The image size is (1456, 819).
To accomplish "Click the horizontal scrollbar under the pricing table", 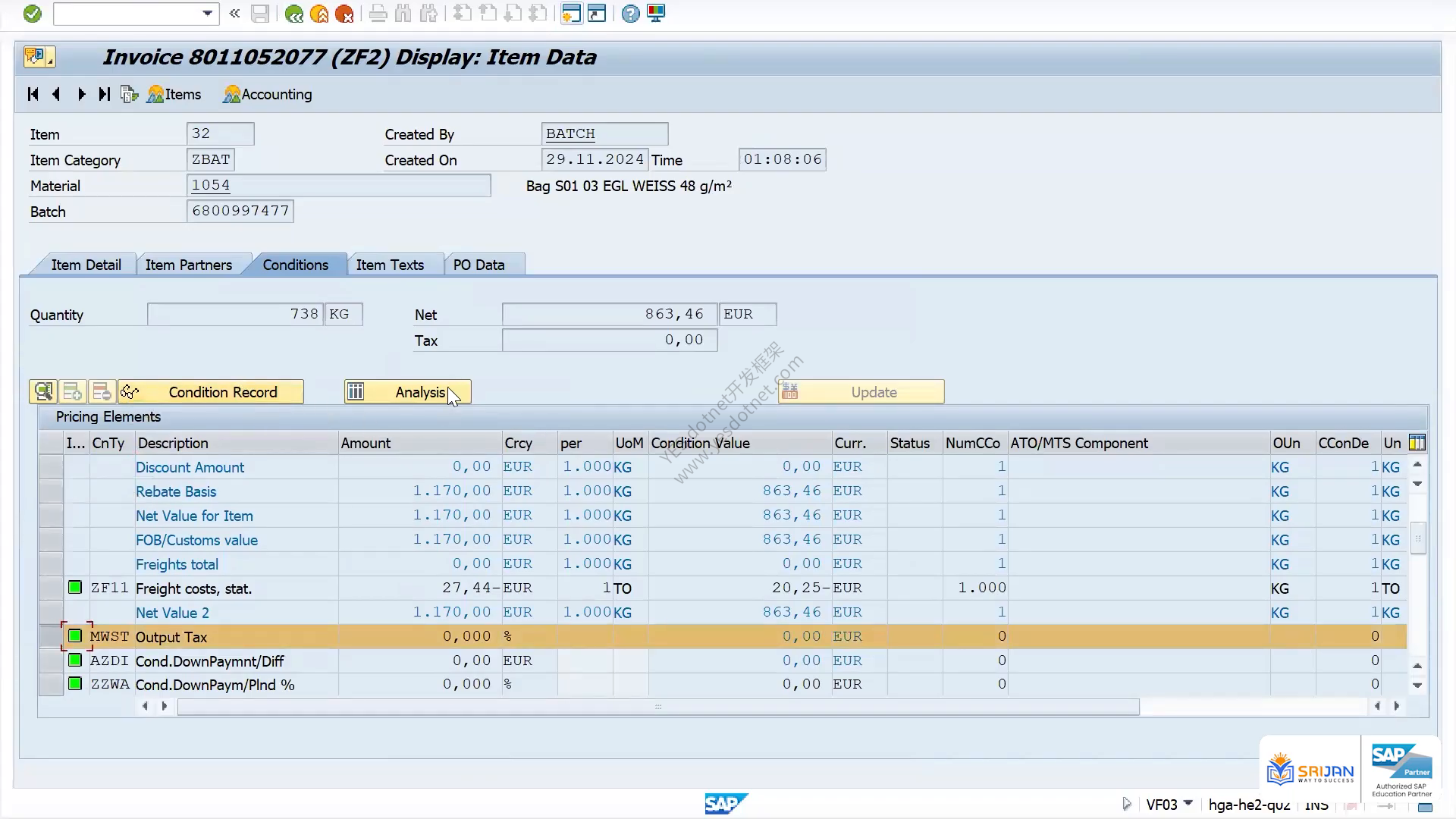I will [658, 707].
